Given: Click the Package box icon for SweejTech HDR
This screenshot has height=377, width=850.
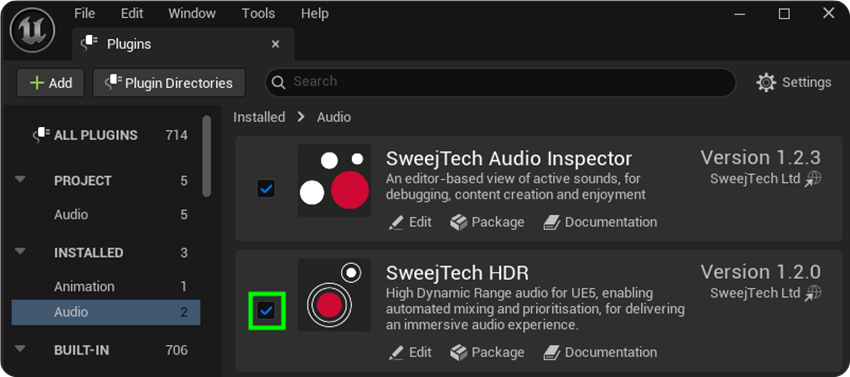Looking at the screenshot, I should (x=459, y=353).
